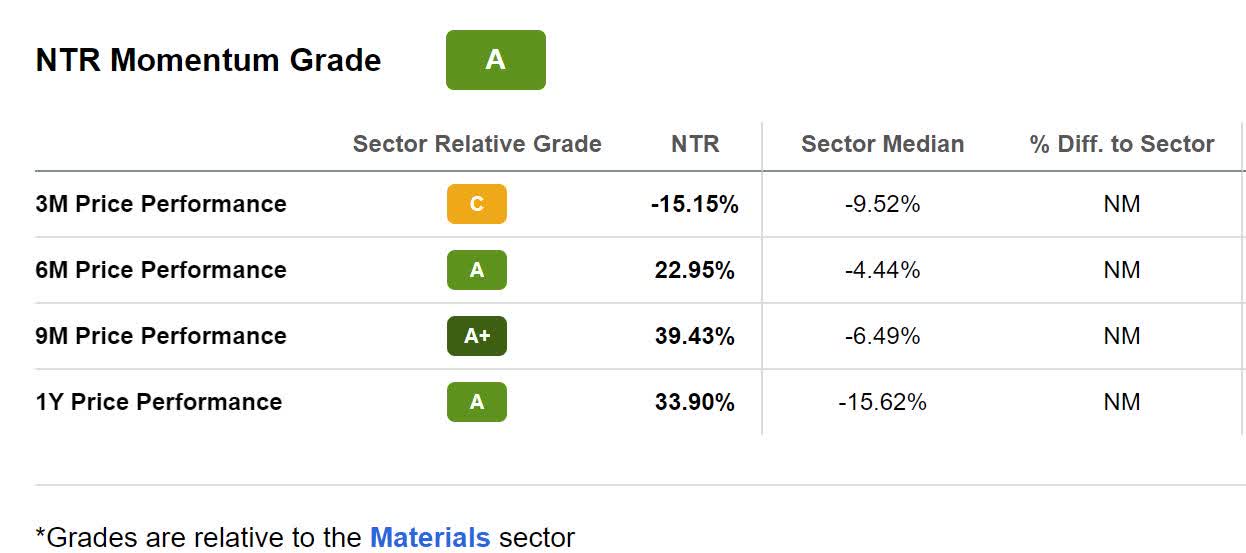Select the 1Y Price Performance row label
Image resolution: width=1246 pixels, height=553 pixels.
159,402
